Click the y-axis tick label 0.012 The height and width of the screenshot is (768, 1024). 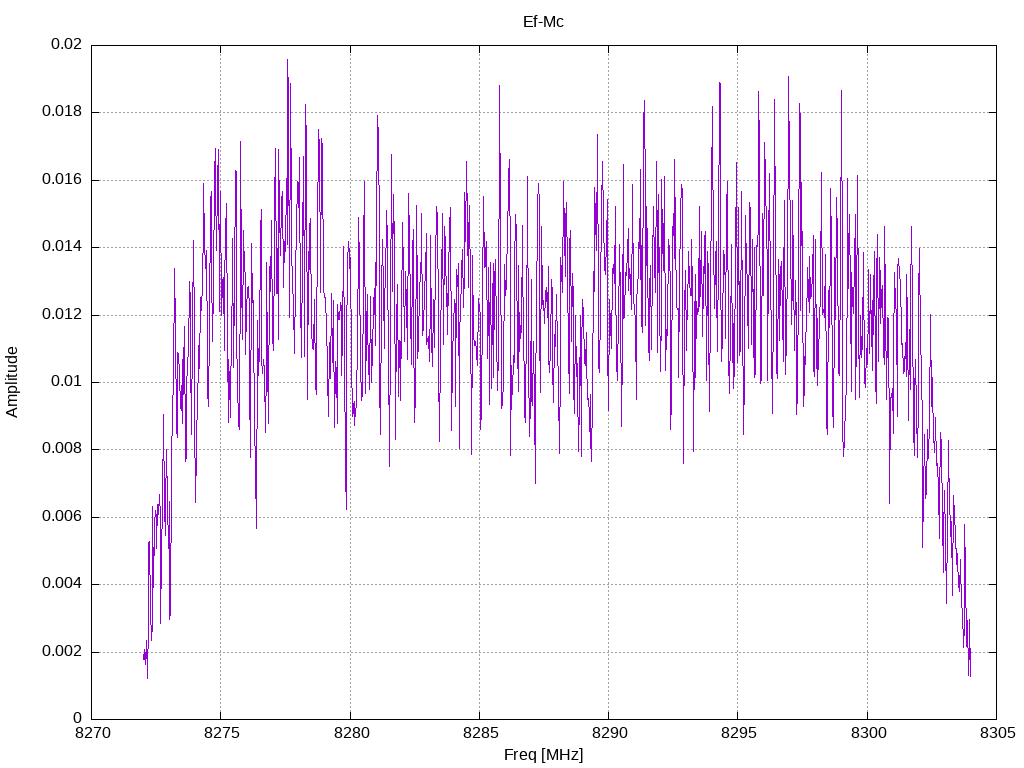click(x=62, y=314)
